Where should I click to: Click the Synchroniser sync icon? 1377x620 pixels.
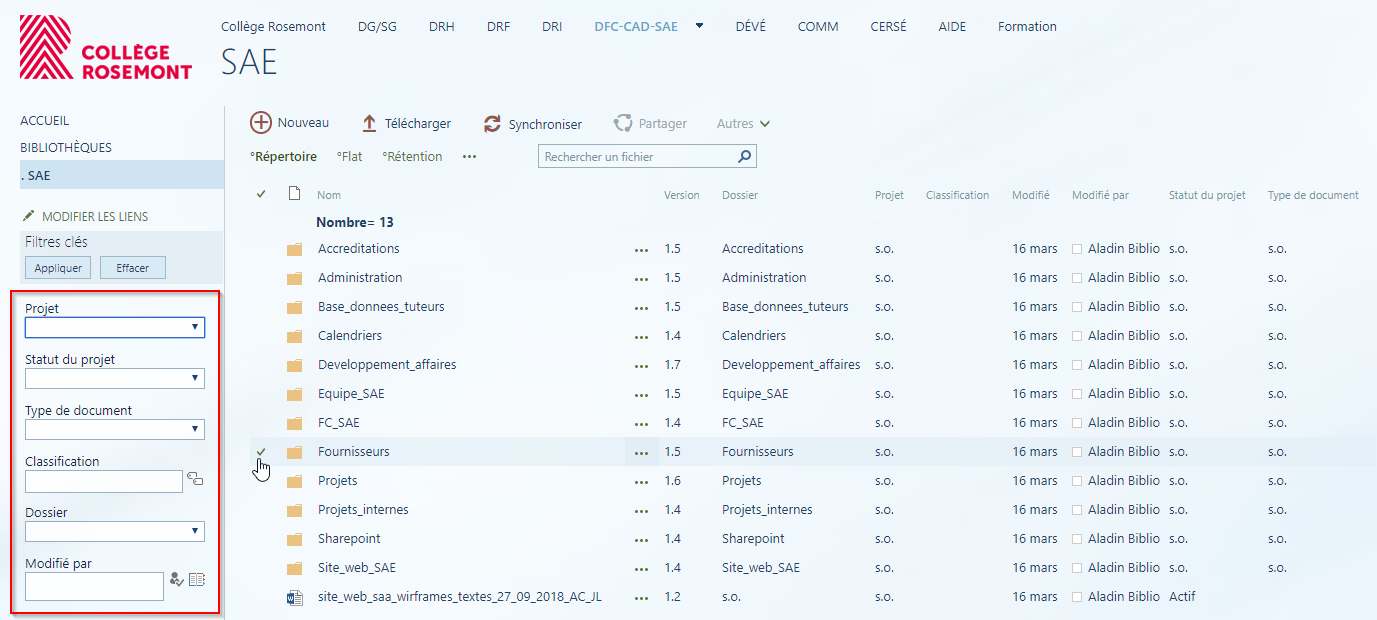(x=492, y=124)
